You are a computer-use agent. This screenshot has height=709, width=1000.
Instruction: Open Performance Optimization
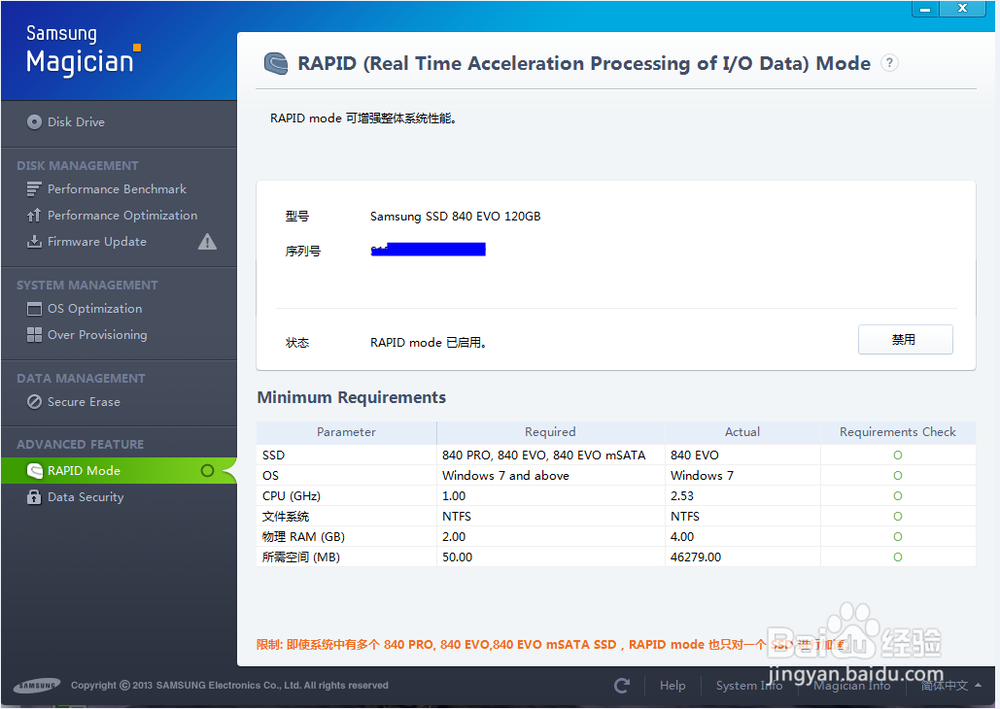122,216
